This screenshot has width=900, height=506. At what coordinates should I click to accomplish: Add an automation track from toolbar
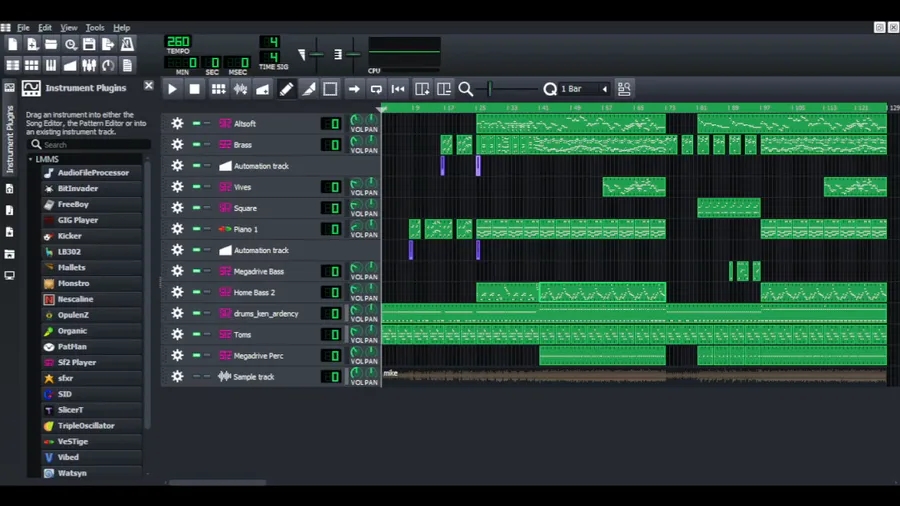[262, 89]
